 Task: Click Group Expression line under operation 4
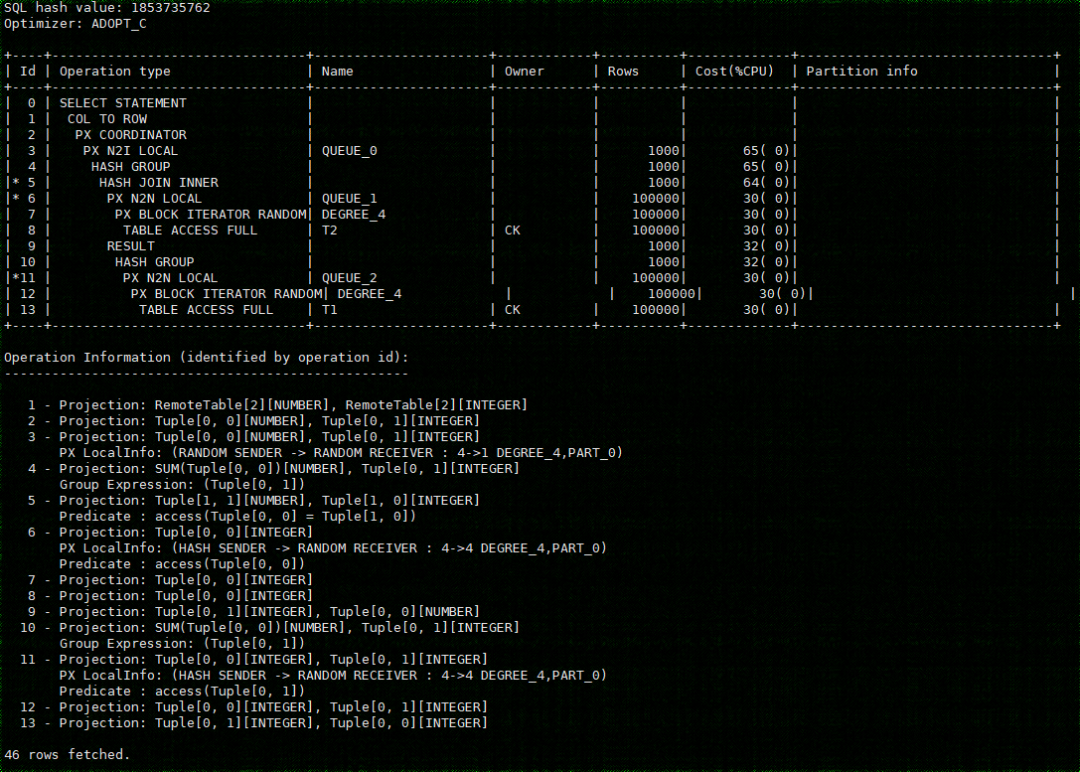coord(182,484)
